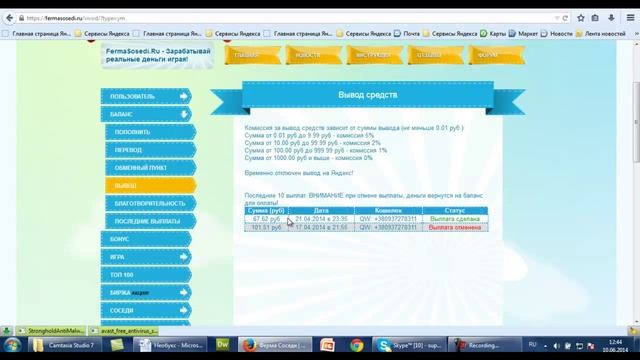Screen dimensions: 640x360
Task: Click the Выплата отменена status cell
Action: click(x=455, y=227)
